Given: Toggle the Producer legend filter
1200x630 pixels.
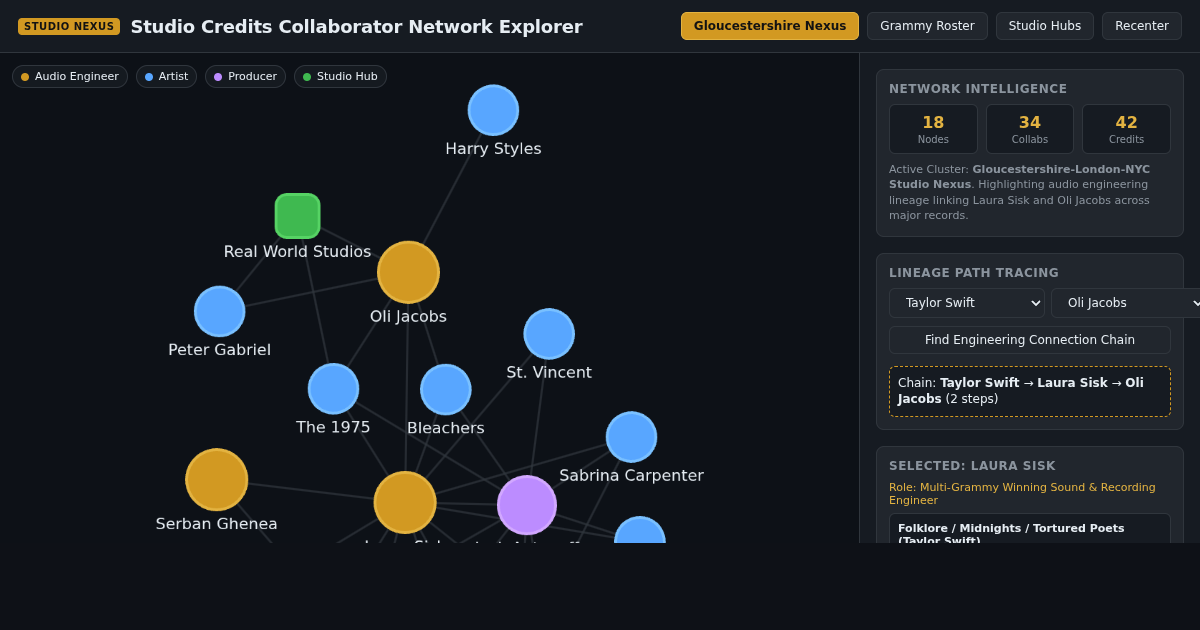Looking at the screenshot, I should pyautogui.click(x=245, y=77).
